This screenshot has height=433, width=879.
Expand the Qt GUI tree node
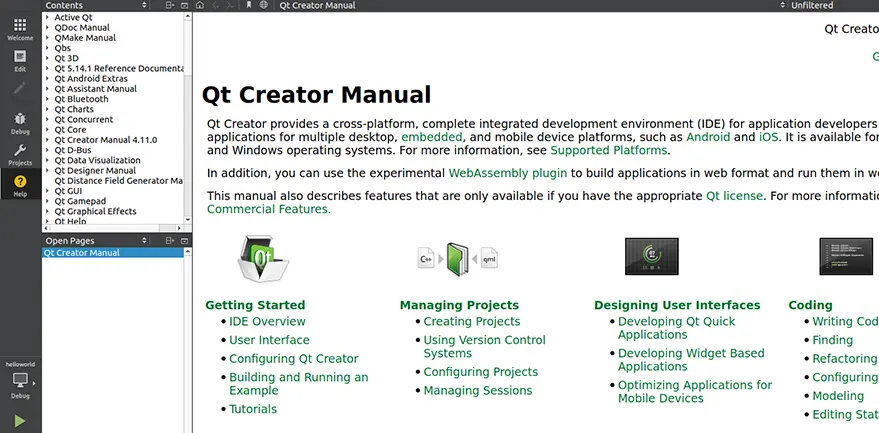48,191
